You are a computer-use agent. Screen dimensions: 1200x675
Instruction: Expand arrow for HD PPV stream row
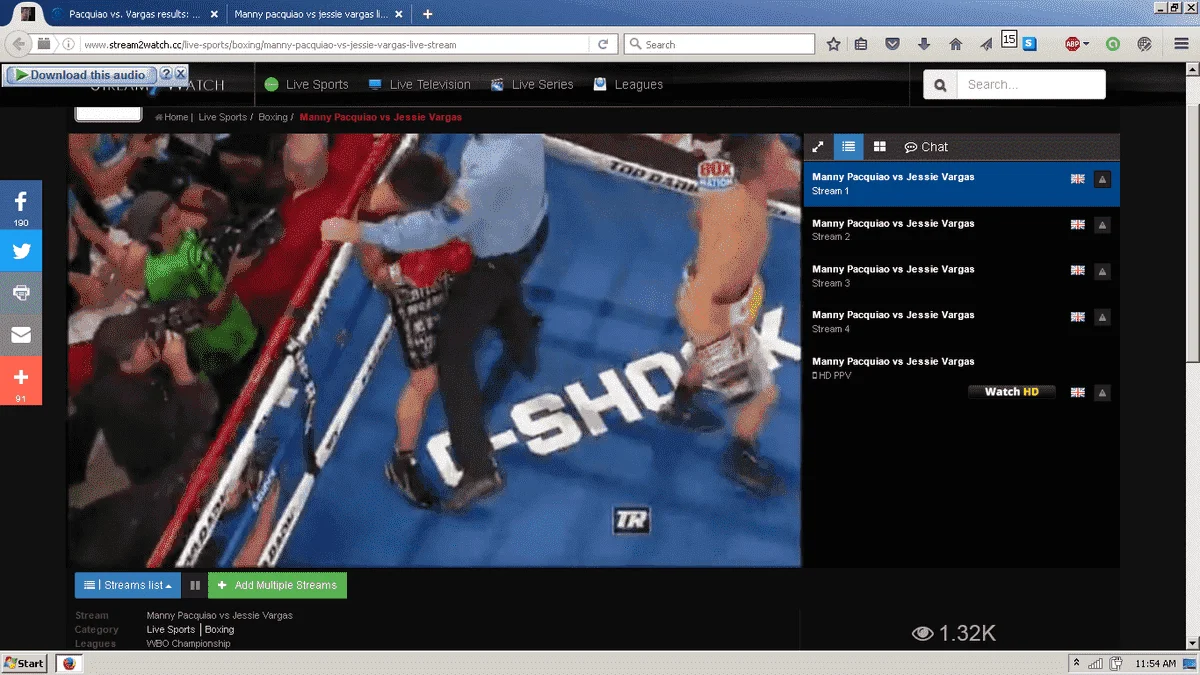point(1102,393)
